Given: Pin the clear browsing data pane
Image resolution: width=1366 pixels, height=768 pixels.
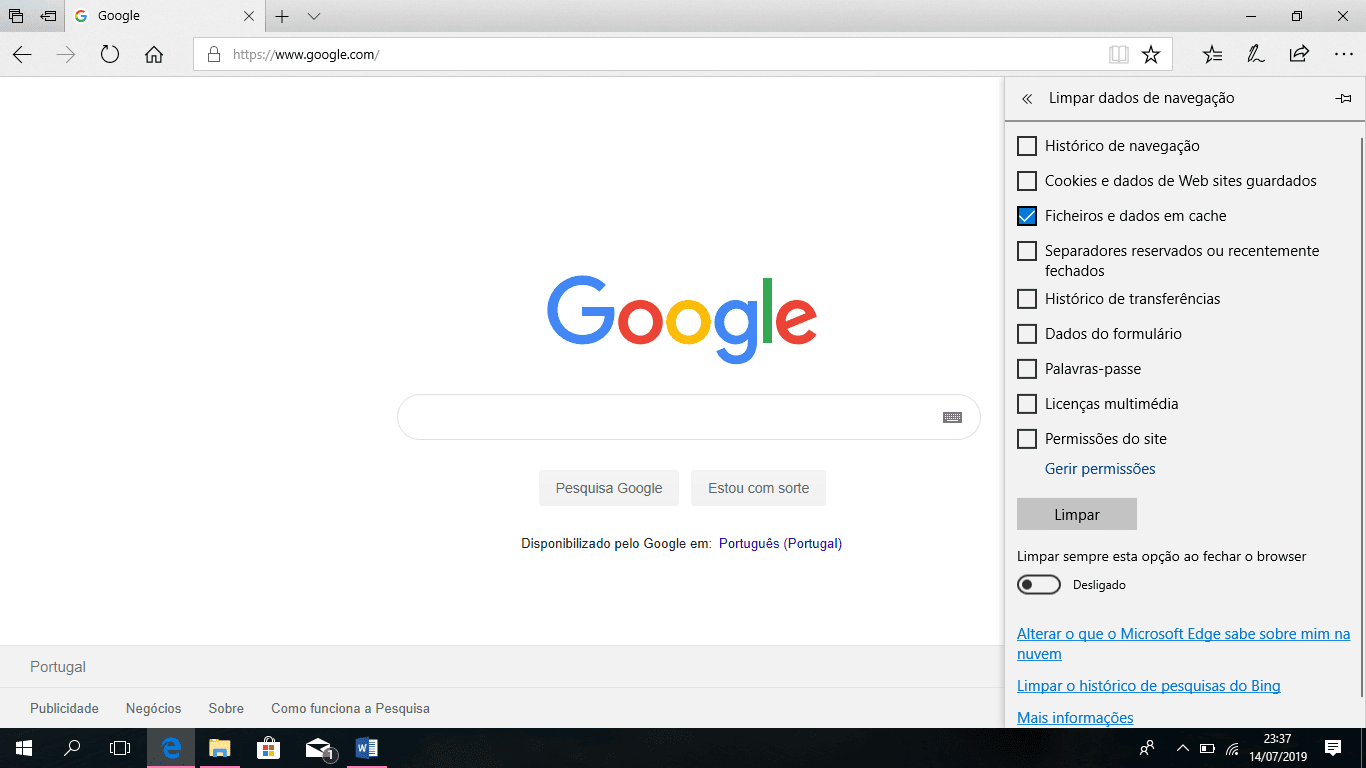Looking at the screenshot, I should click(1344, 98).
